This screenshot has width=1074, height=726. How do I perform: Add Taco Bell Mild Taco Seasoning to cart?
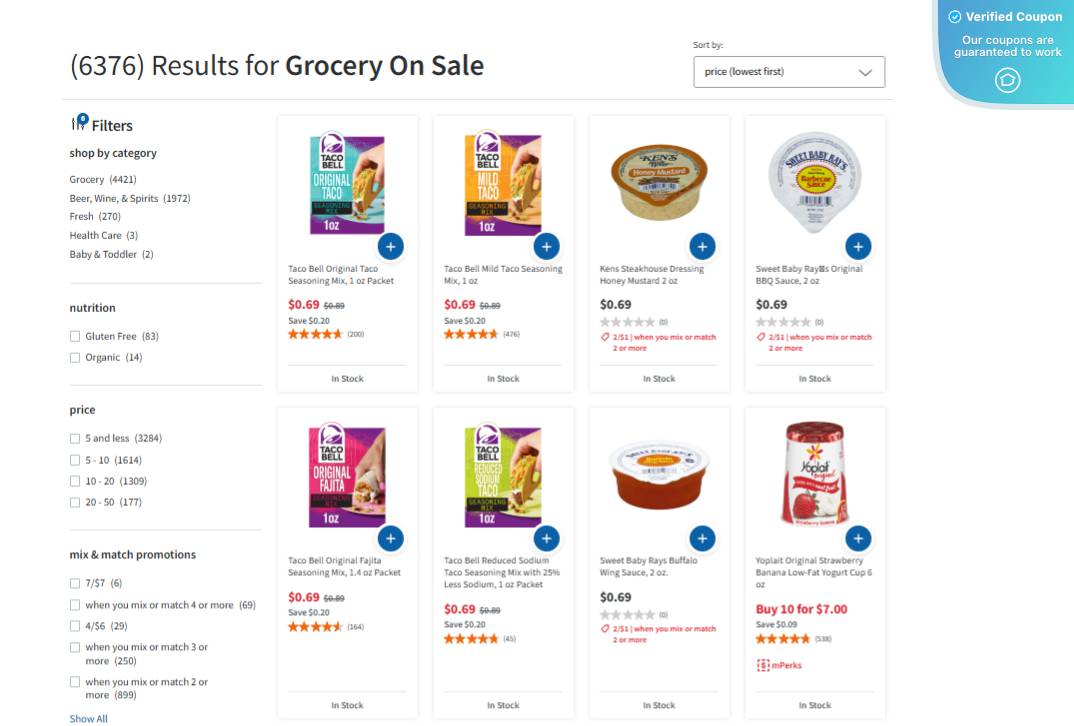[546, 245]
